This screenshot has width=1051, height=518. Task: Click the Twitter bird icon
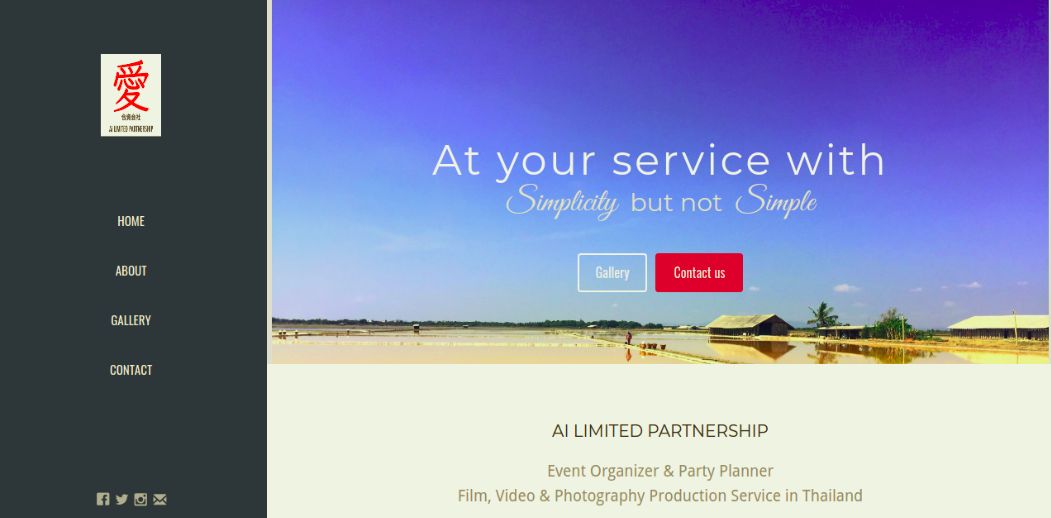click(121, 499)
